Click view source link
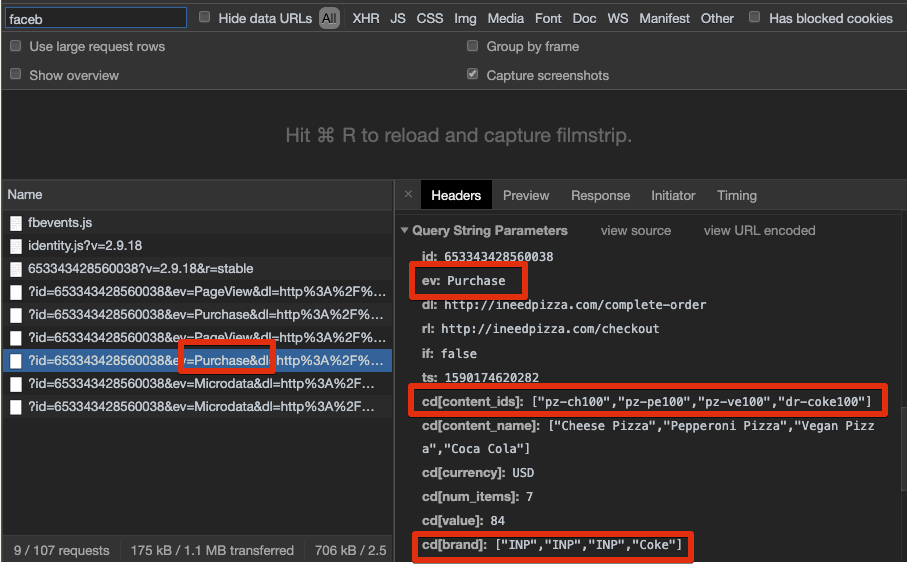Viewport: 907px width, 568px height. [635, 231]
